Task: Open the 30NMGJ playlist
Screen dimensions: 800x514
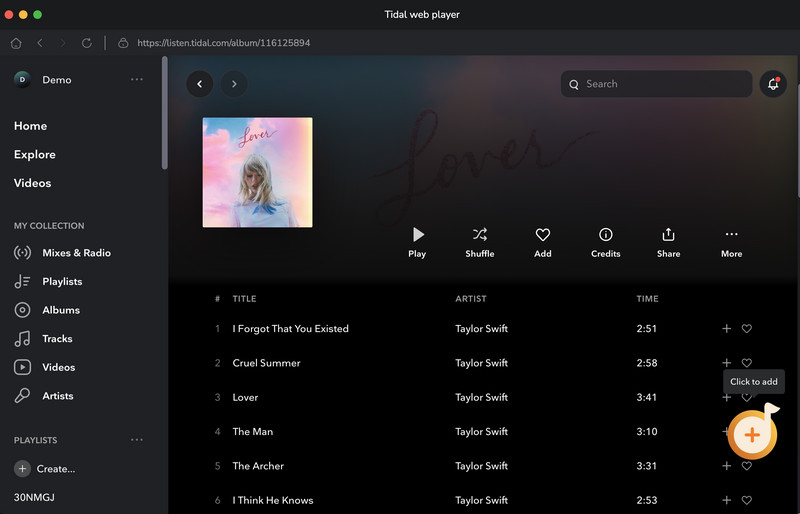Action: point(34,497)
